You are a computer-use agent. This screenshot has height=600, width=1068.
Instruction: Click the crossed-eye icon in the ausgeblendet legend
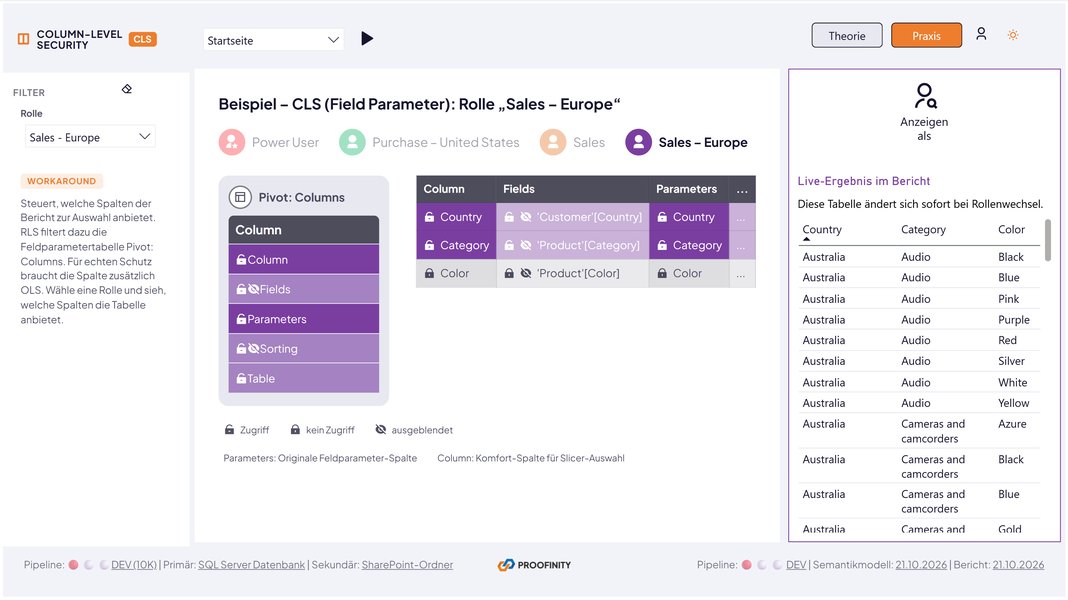click(x=381, y=430)
